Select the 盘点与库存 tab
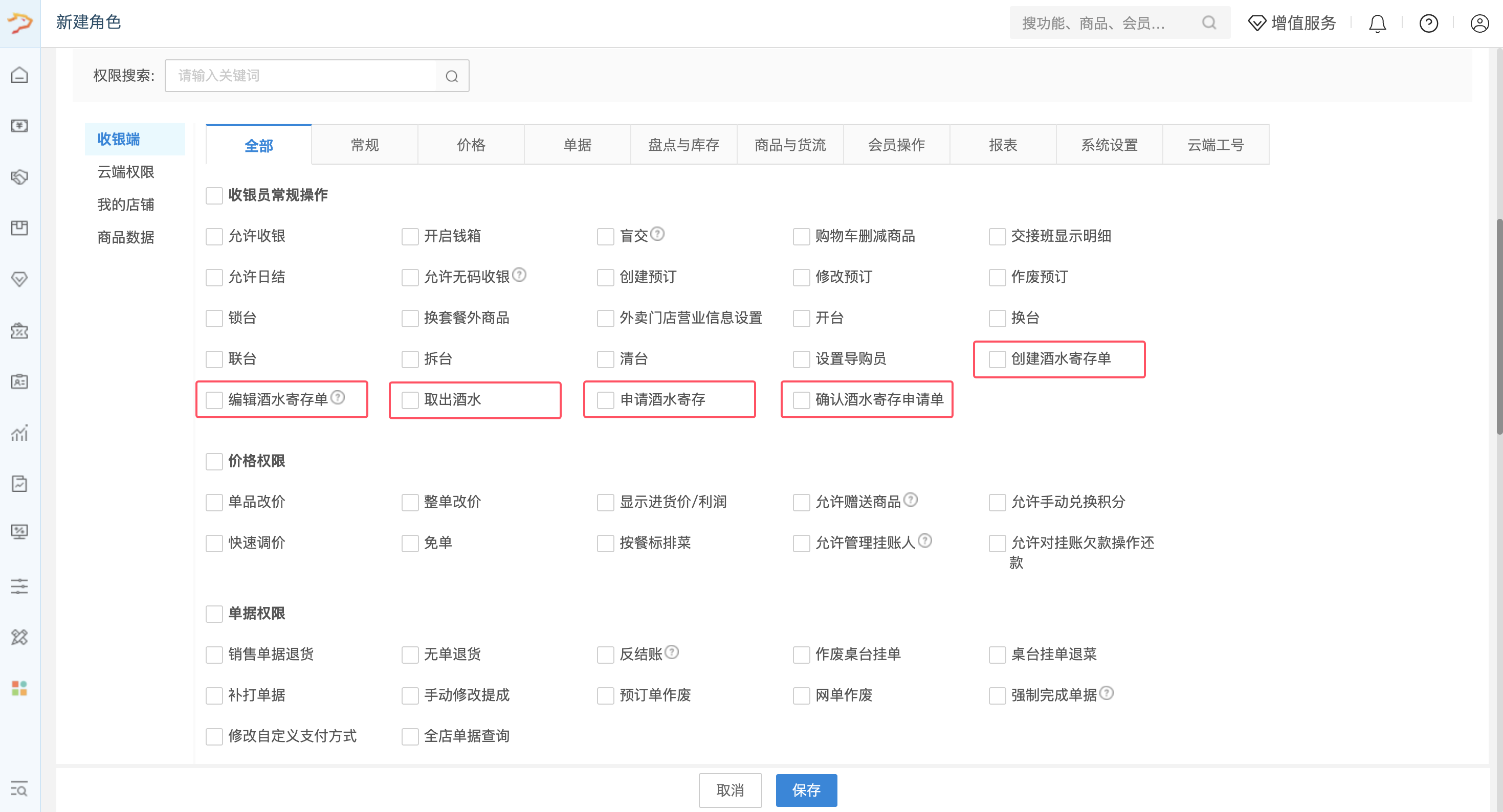This screenshot has width=1503, height=812. pyautogui.click(x=684, y=145)
